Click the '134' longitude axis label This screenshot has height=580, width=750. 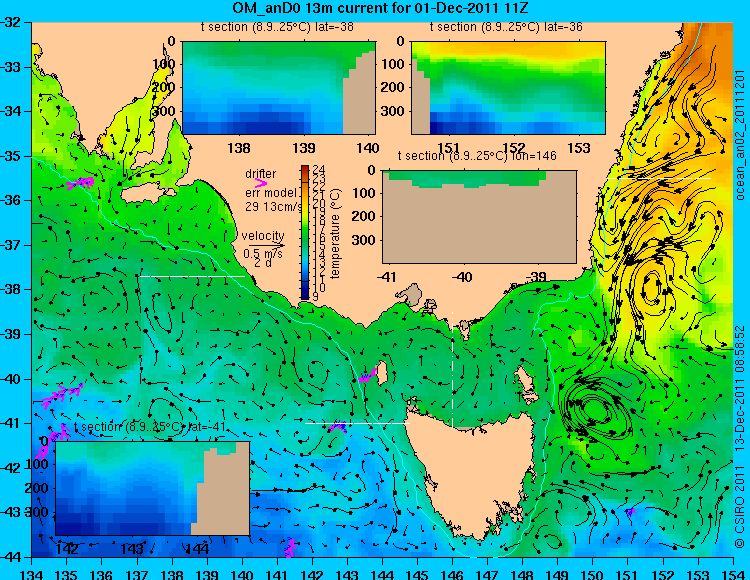pos(32,574)
